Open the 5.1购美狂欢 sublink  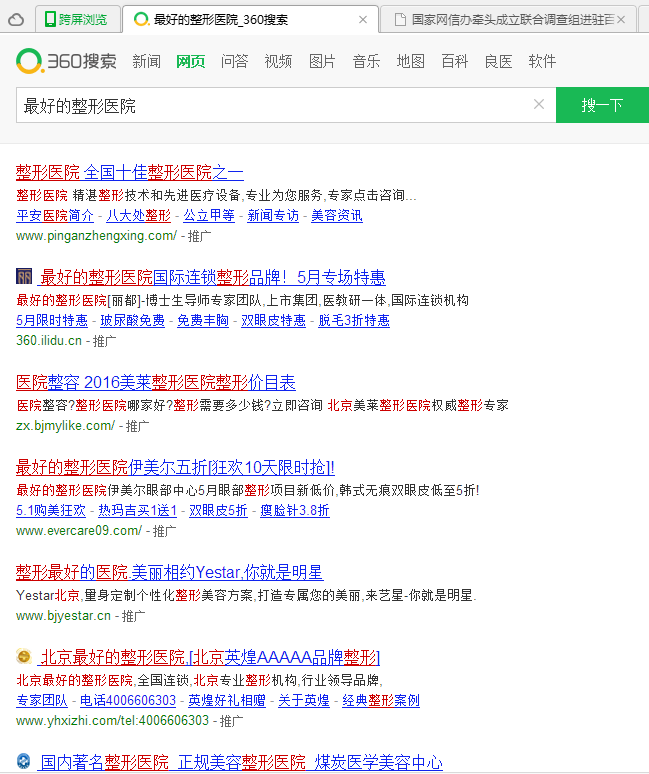[x=51, y=511]
